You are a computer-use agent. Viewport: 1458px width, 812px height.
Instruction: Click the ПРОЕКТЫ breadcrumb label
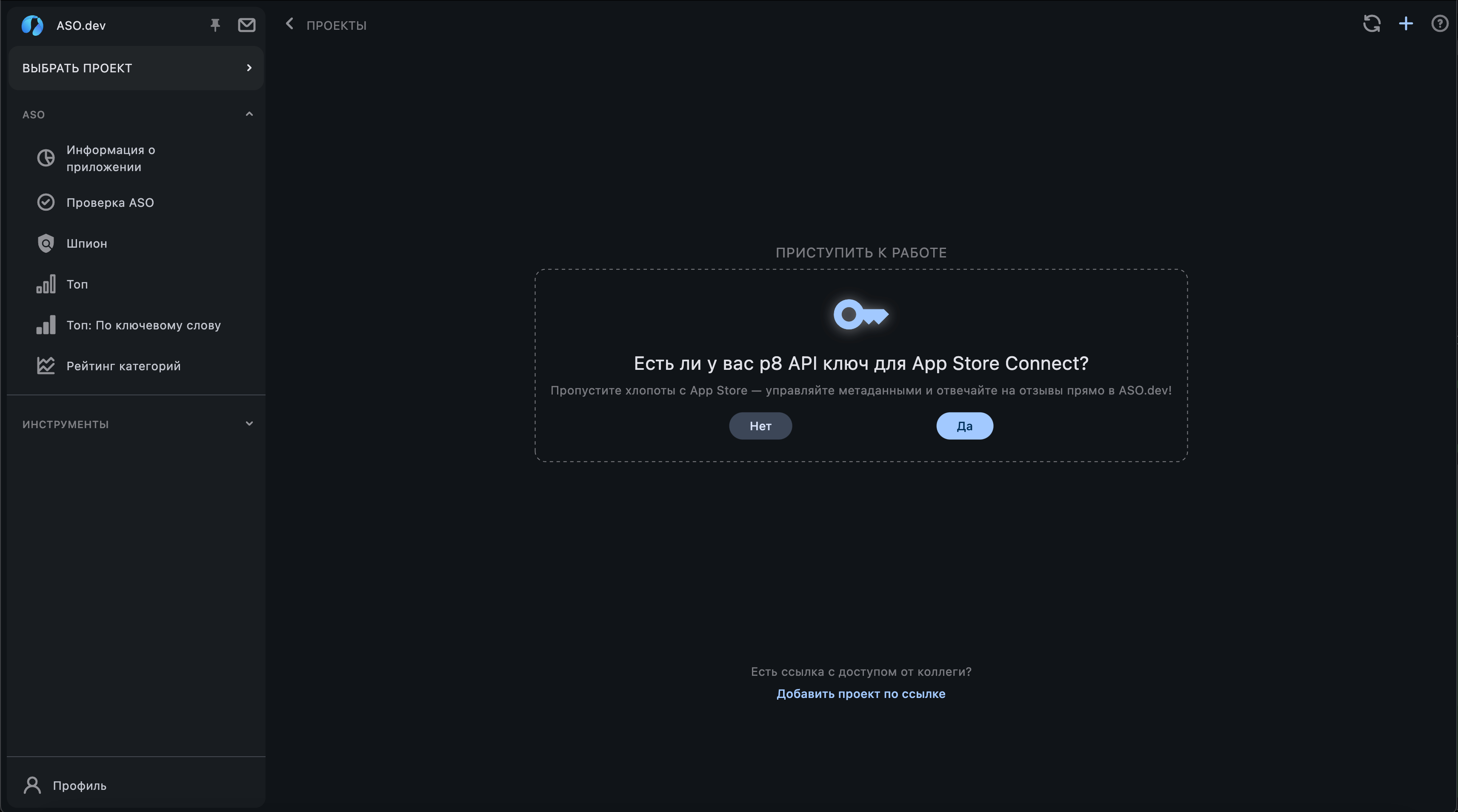tap(336, 26)
